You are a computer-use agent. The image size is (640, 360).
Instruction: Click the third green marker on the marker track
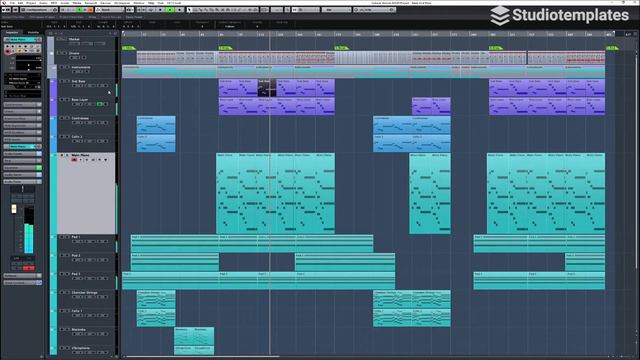coord(341,48)
